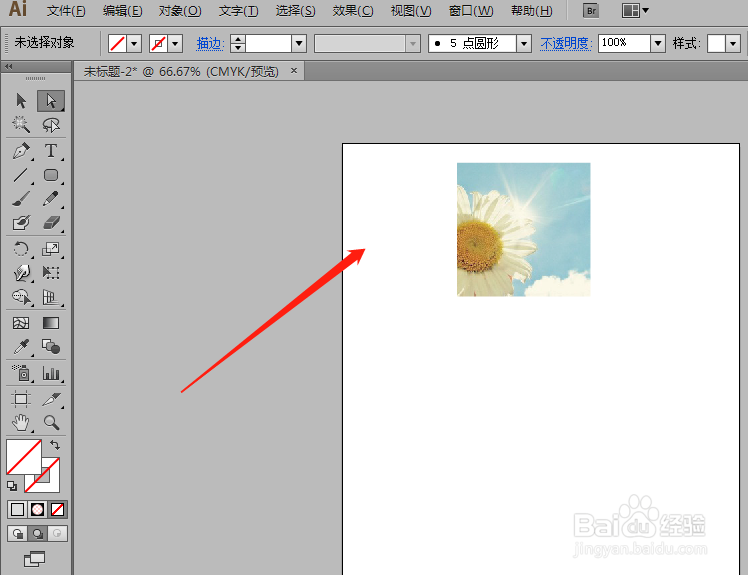Open the 帮助(H) menu
Screen dimensions: 748x575
pos(531,10)
